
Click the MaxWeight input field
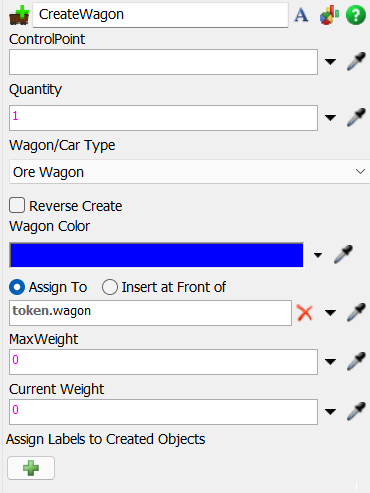click(x=163, y=362)
